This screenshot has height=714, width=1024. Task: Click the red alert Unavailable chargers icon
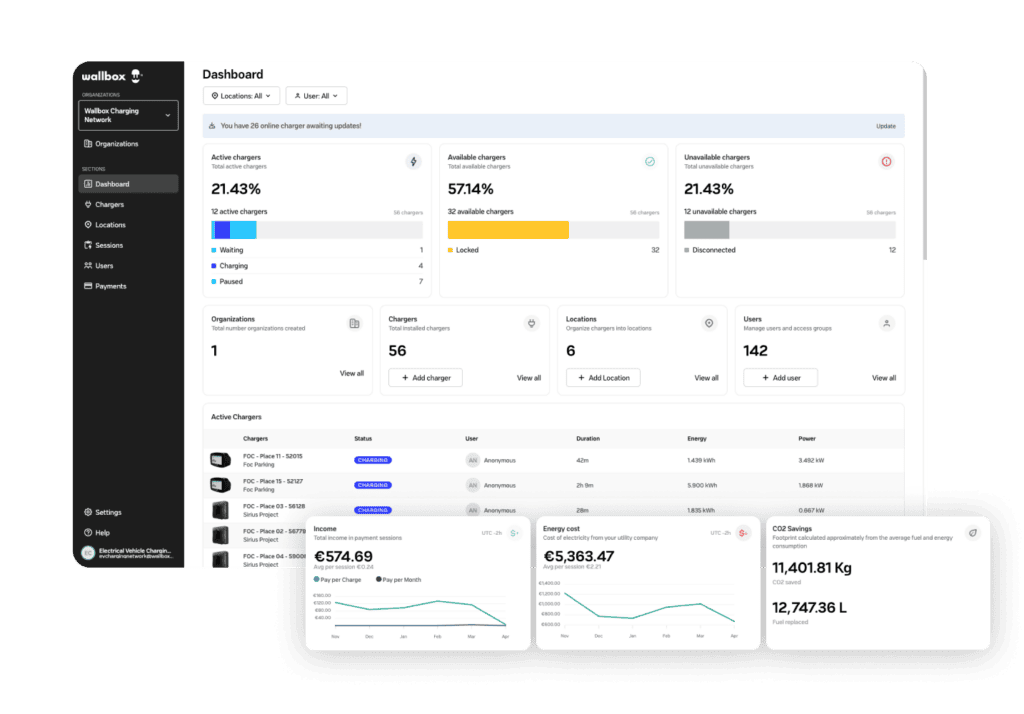coord(886,161)
